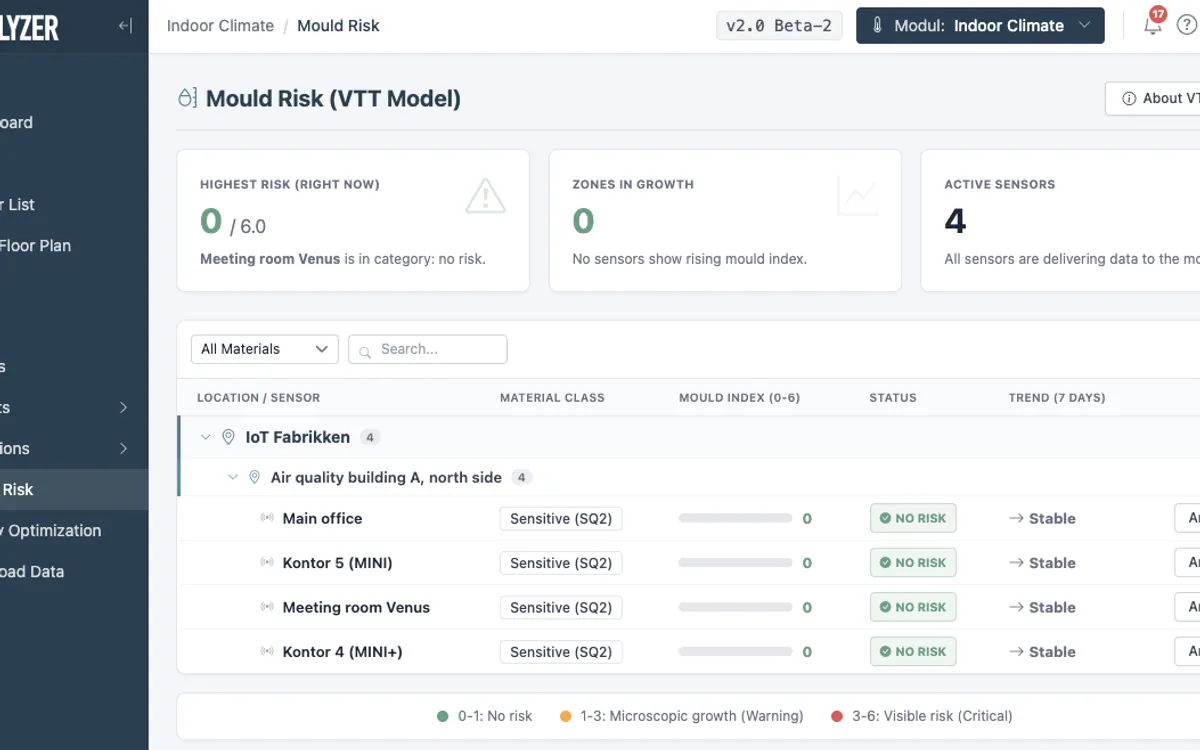Viewport: 1200px width, 750px height.
Task: Click the MOULD INDEX (0-6) column header
Action: [x=739, y=398]
